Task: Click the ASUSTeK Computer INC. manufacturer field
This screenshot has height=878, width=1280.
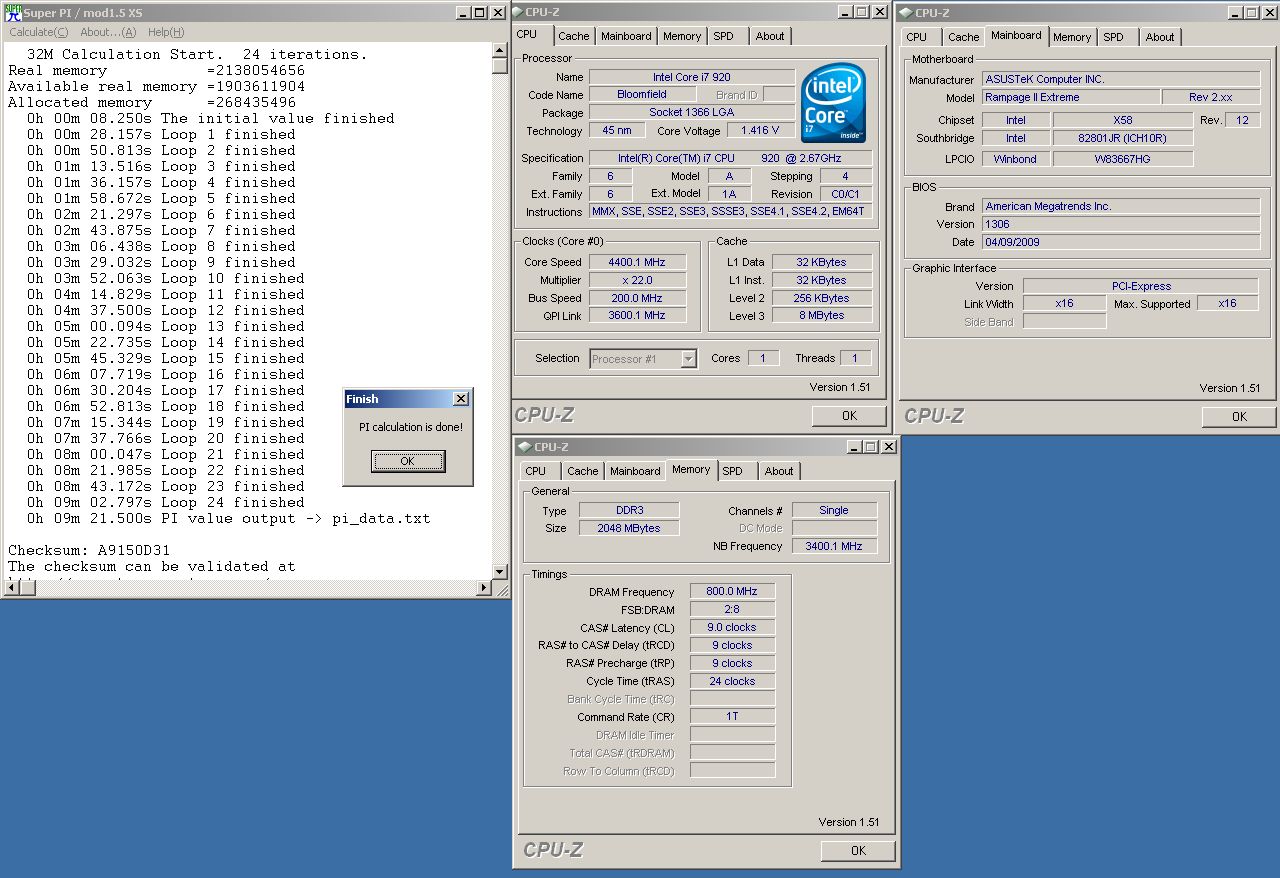Action: coord(1121,79)
